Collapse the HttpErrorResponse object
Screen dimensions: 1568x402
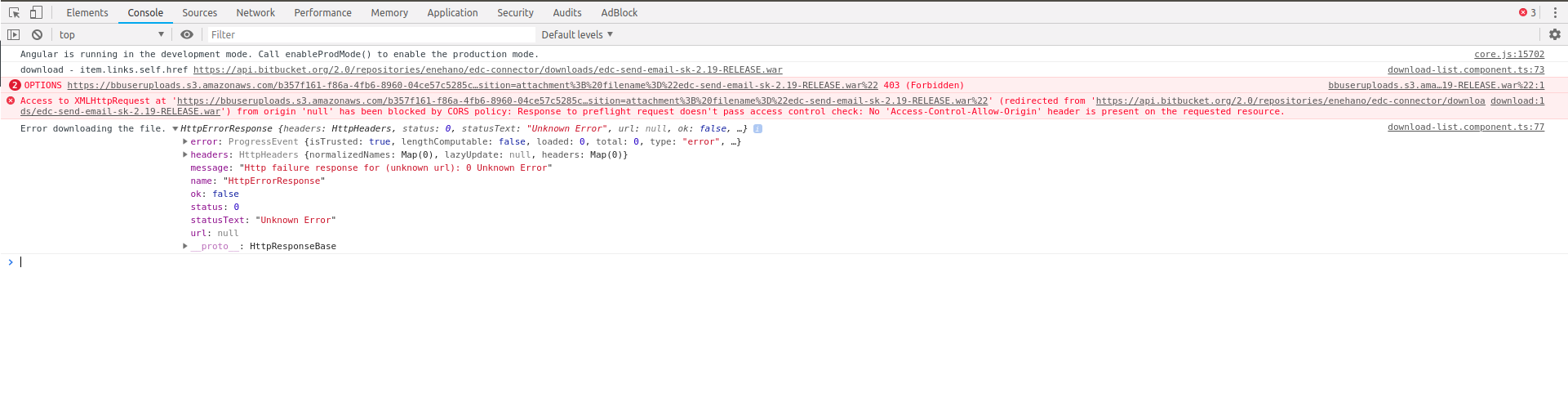[x=175, y=129]
